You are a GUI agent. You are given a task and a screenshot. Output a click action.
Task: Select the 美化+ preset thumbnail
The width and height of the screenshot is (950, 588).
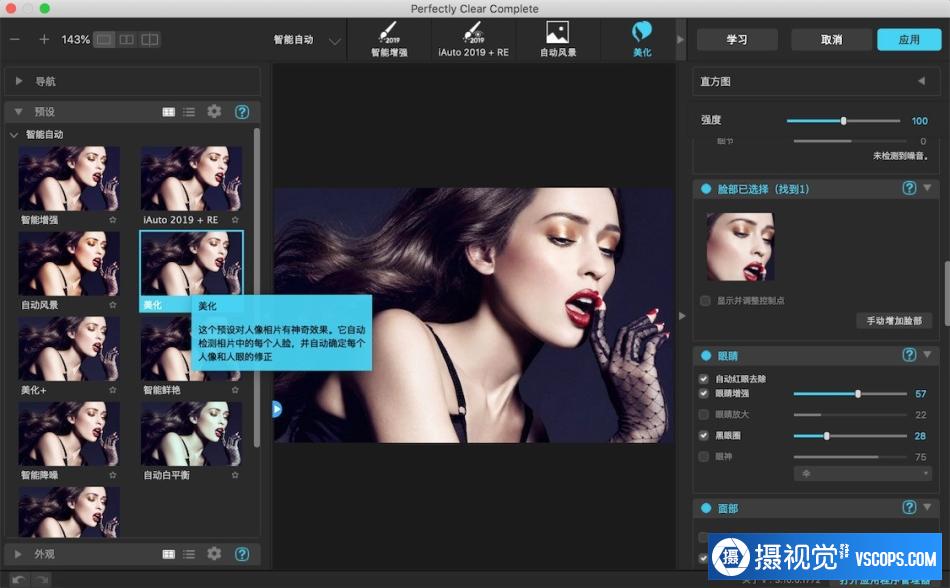pyautogui.click(x=68, y=349)
